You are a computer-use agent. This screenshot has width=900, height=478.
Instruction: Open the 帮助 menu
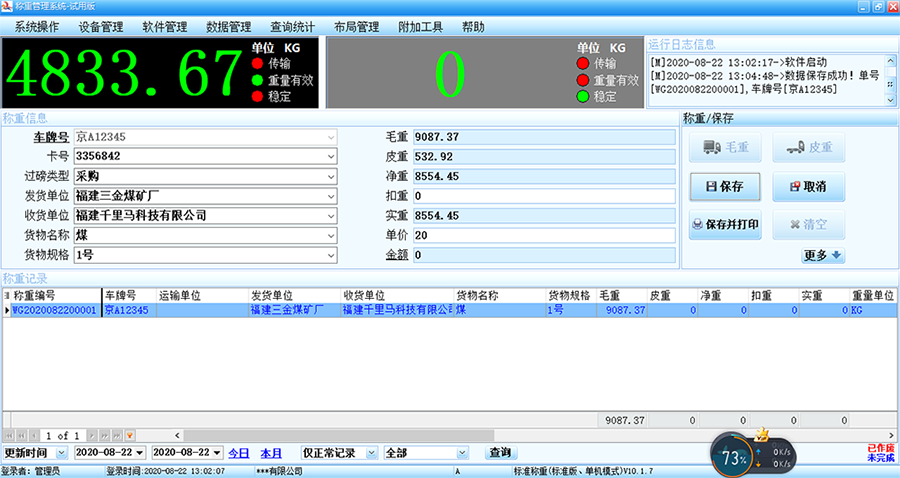[x=473, y=27]
